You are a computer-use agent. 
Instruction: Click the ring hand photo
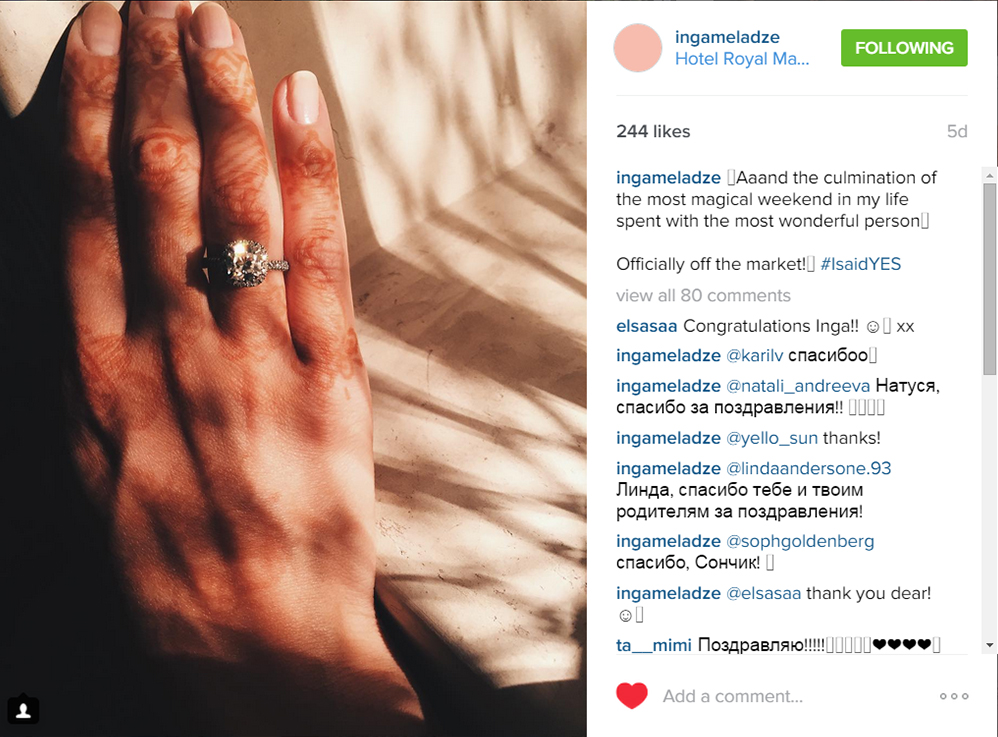tap(293, 368)
